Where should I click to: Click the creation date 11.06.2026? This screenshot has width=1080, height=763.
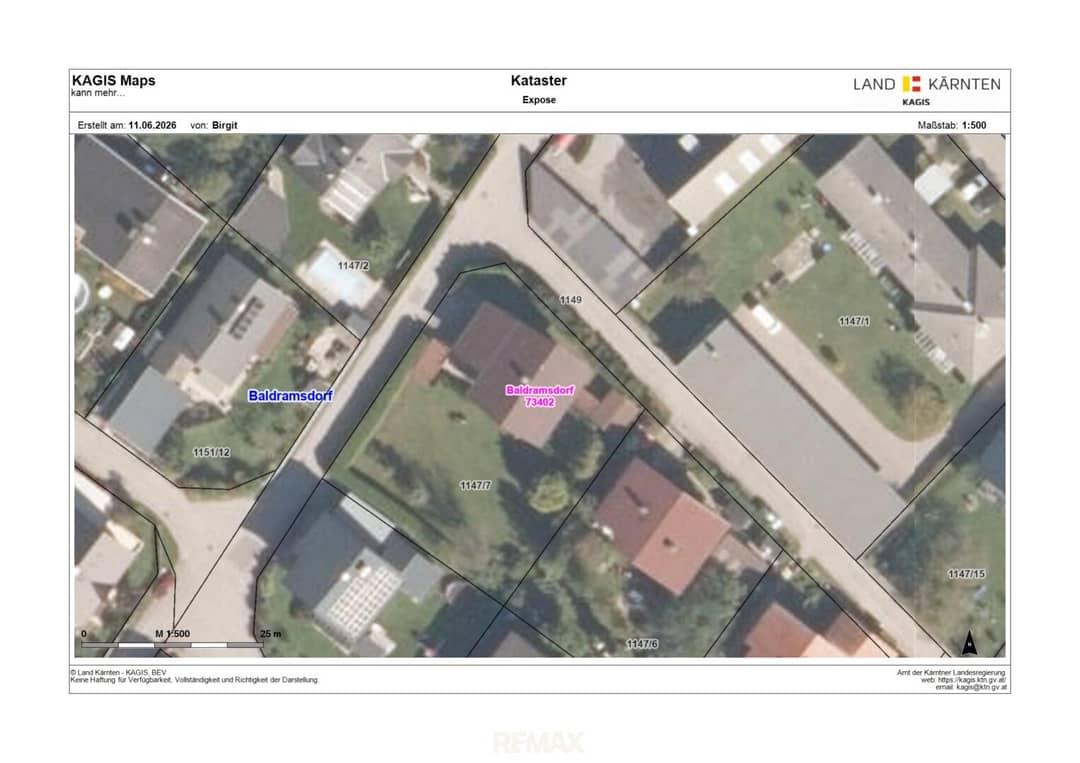[152, 125]
